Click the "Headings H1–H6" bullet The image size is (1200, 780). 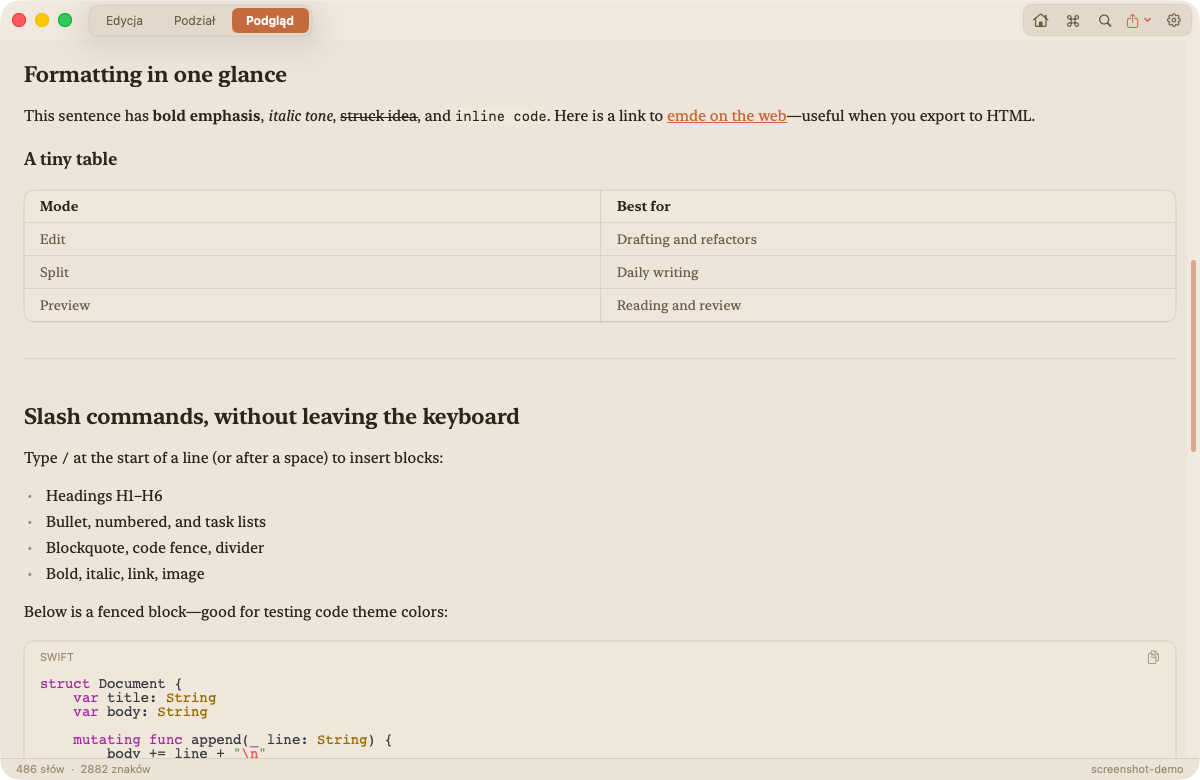tap(104, 496)
